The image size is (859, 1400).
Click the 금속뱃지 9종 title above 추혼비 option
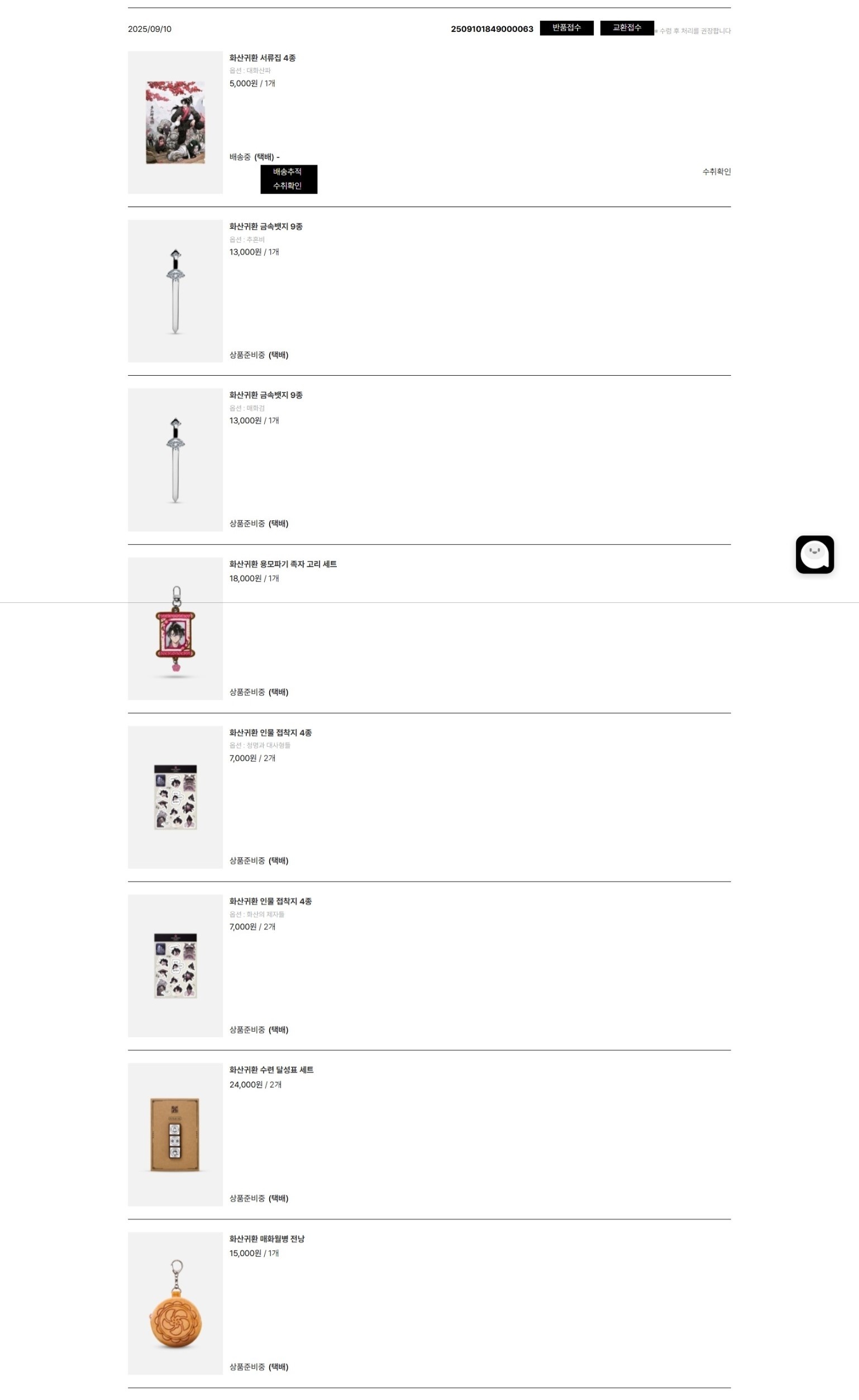coord(265,226)
